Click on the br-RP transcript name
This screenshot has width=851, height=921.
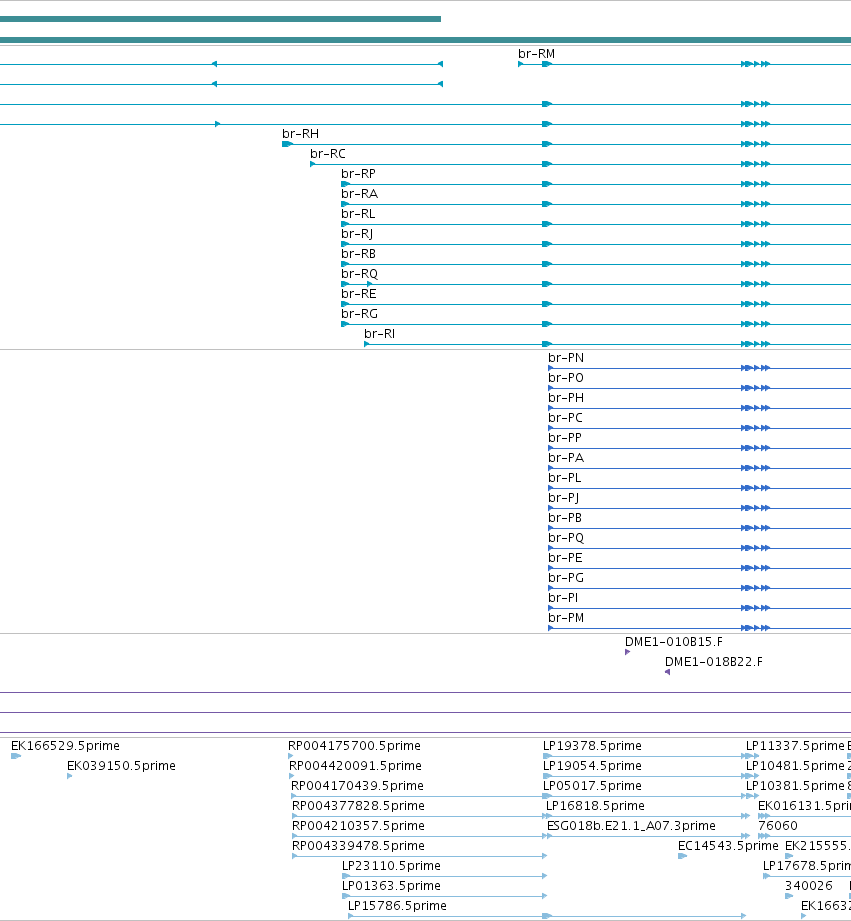tap(358, 174)
